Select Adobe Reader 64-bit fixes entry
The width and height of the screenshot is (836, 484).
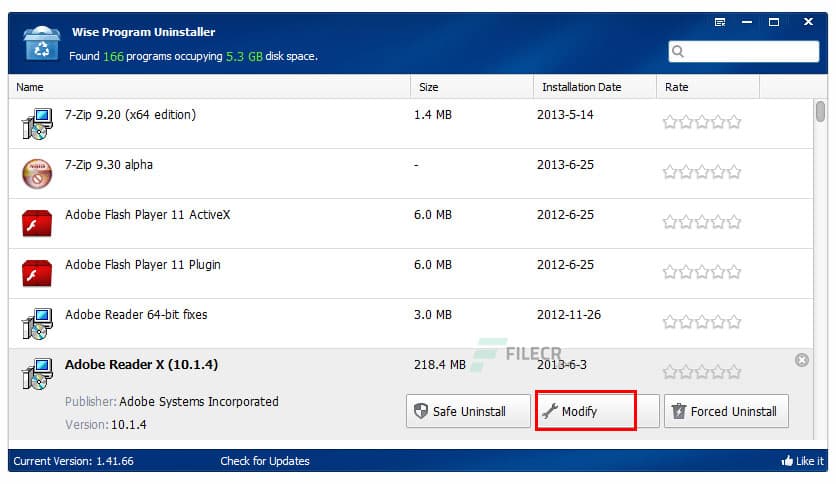point(411,324)
